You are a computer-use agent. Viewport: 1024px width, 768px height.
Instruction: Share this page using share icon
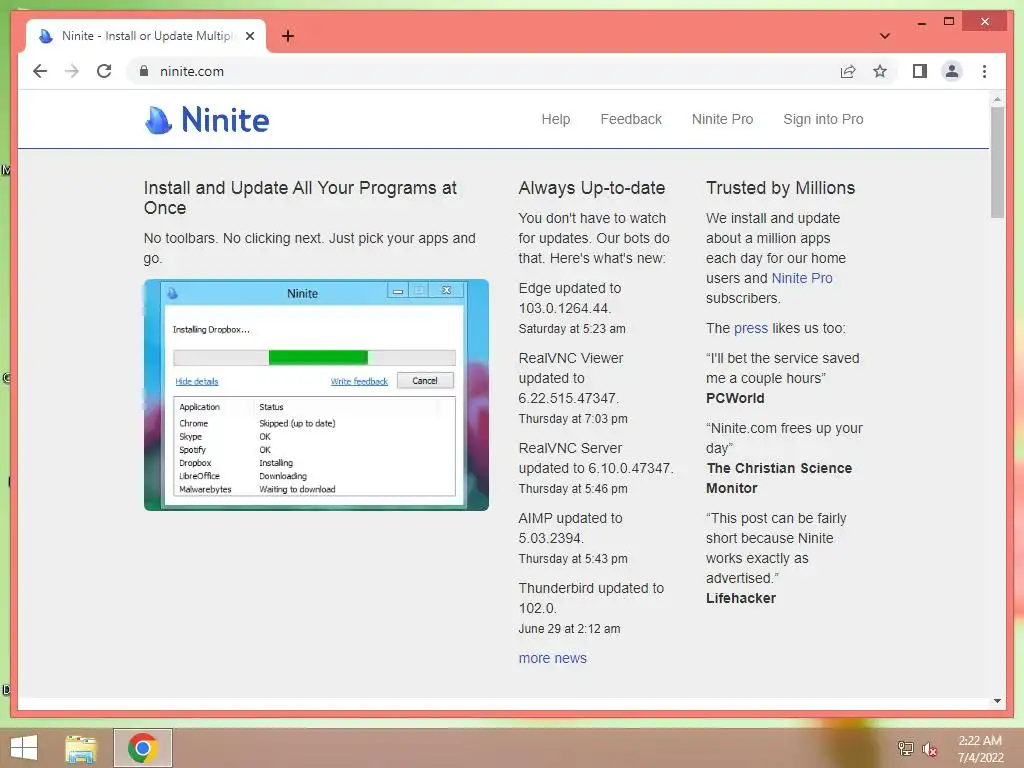[x=848, y=71]
